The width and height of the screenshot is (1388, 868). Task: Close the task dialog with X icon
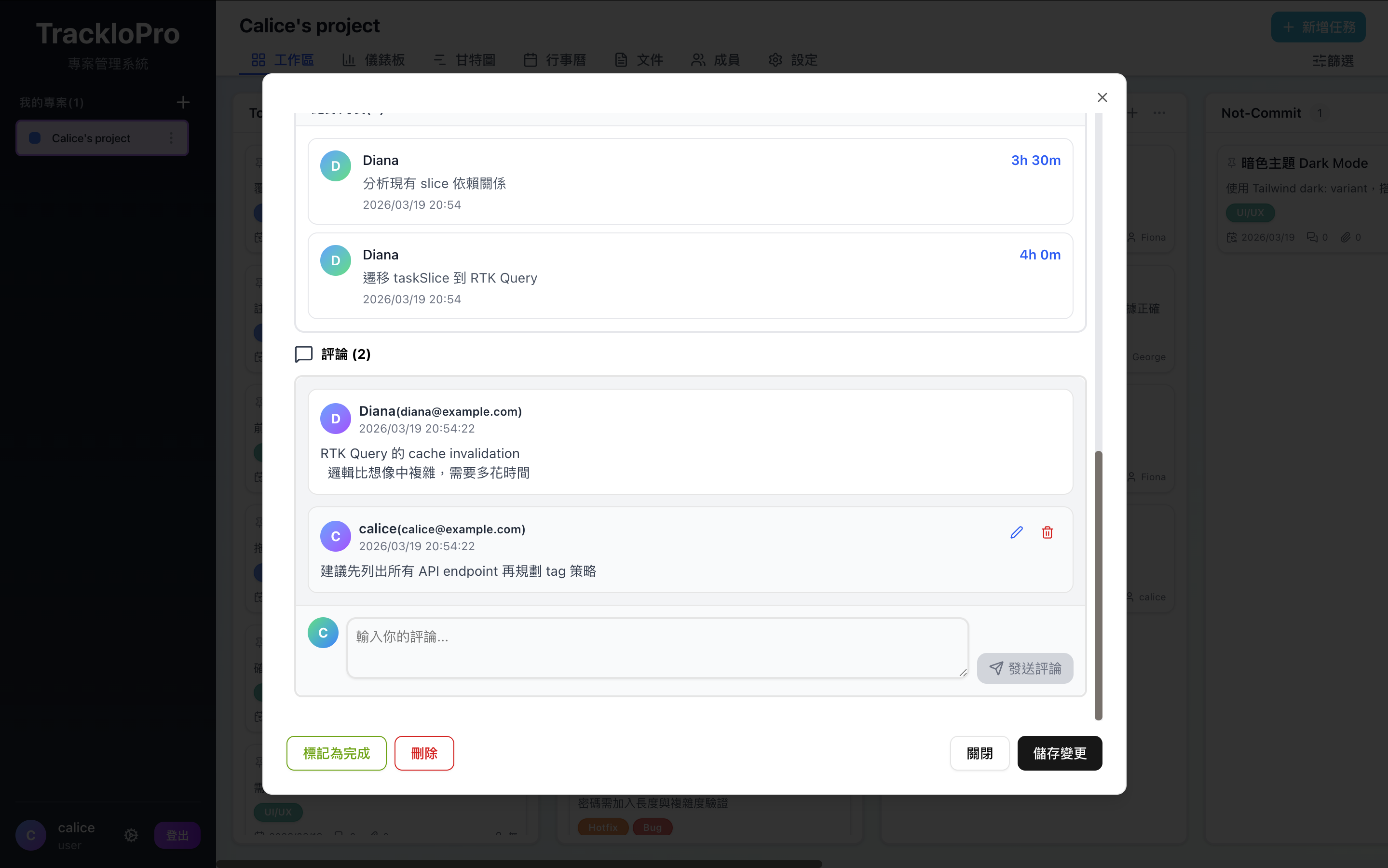point(1102,97)
